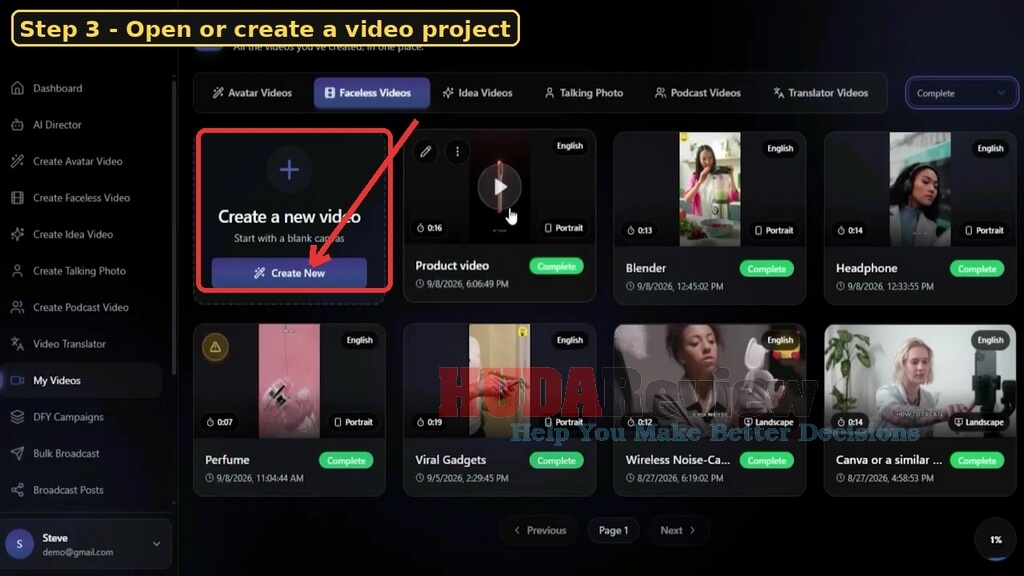This screenshot has width=1024, height=576.
Task: Expand the Steve account menu chevron
Action: [156, 544]
